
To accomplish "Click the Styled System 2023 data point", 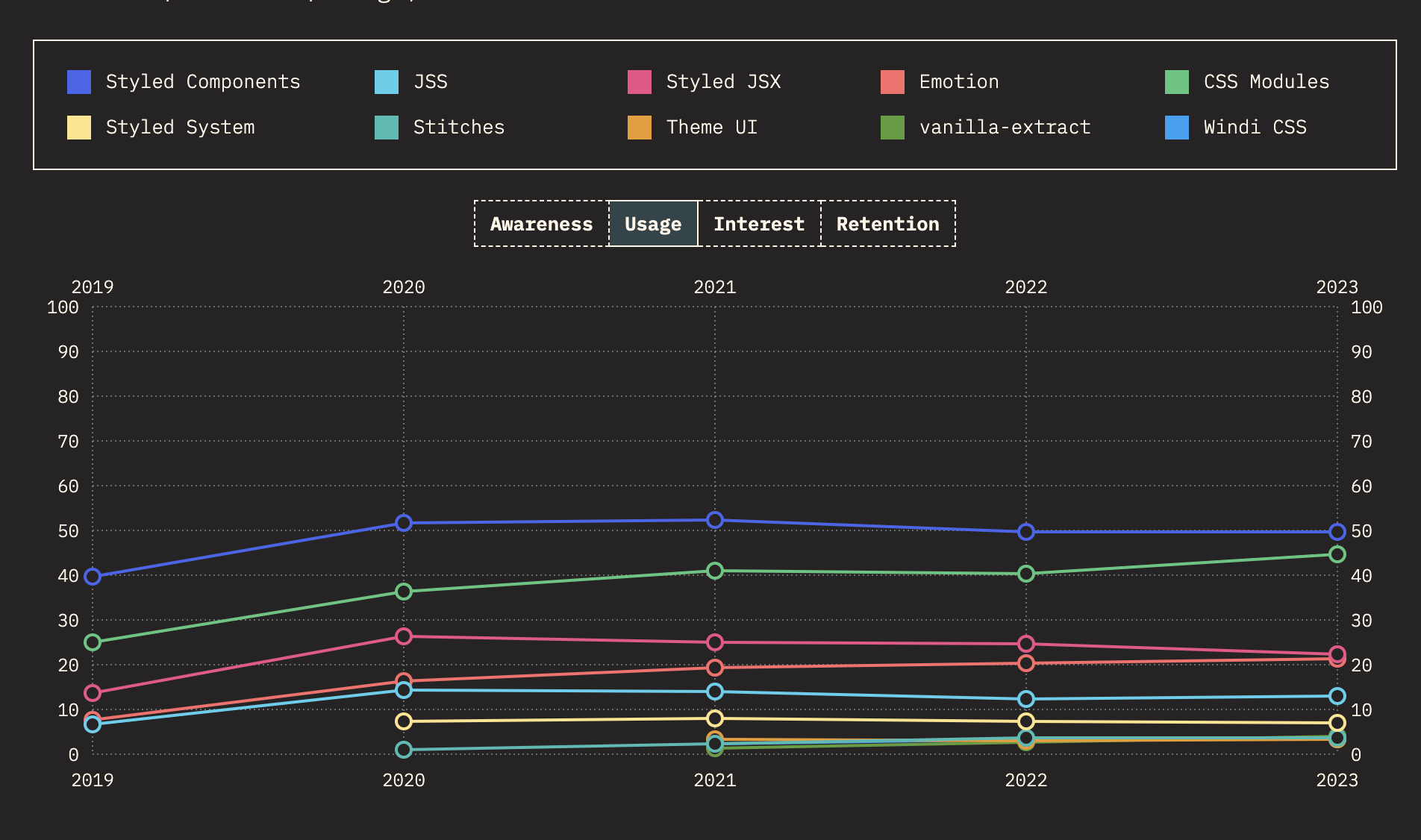I will [x=1337, y=723].
